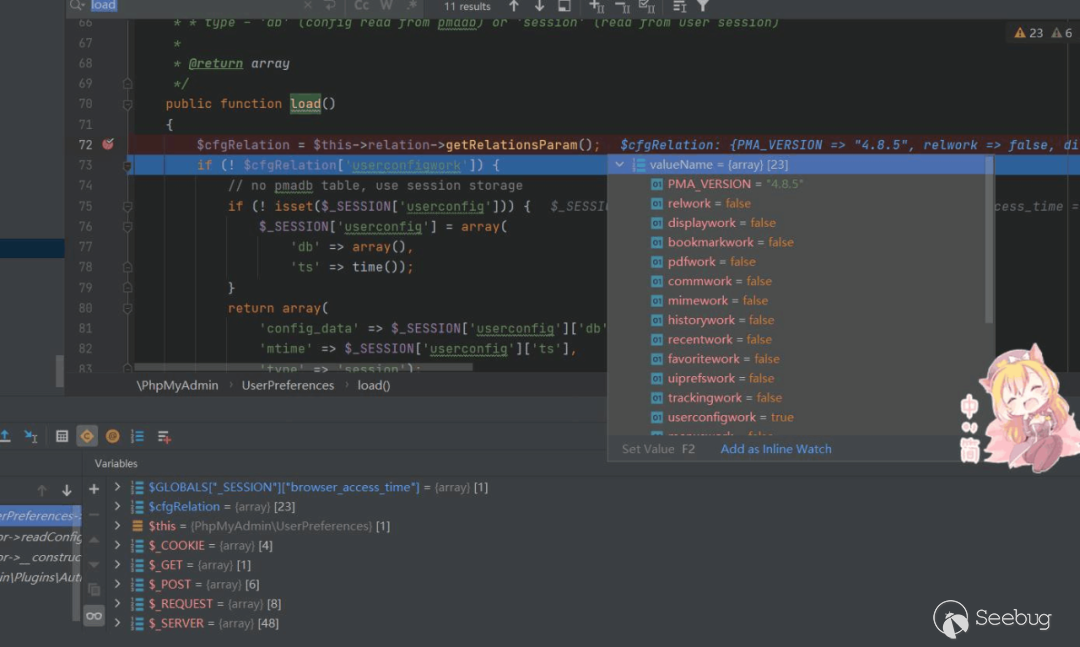Select the Variables tab

tap(116, 464)
